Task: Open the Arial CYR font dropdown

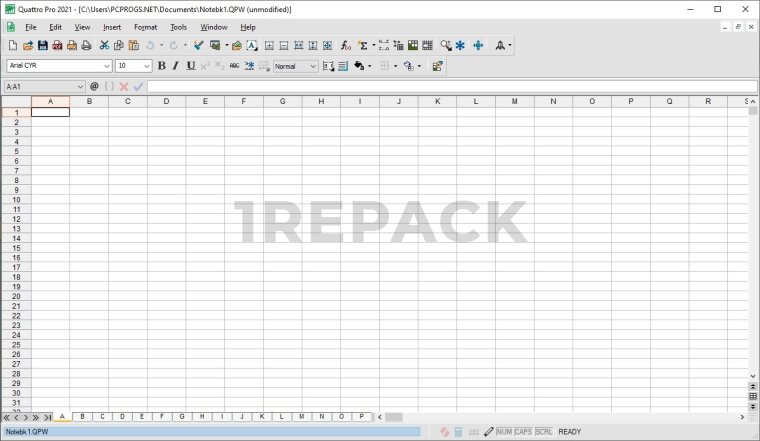Action: [107, 66]
